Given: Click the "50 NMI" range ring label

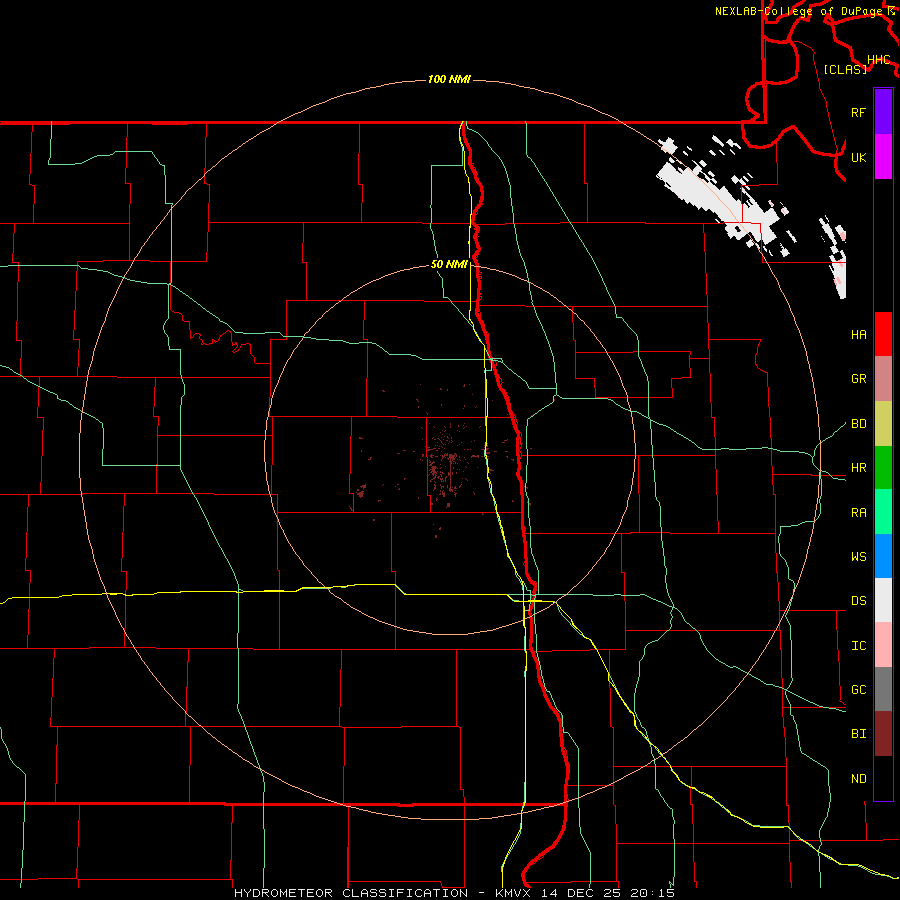Looking at the screenshot, I should point(449,264).
